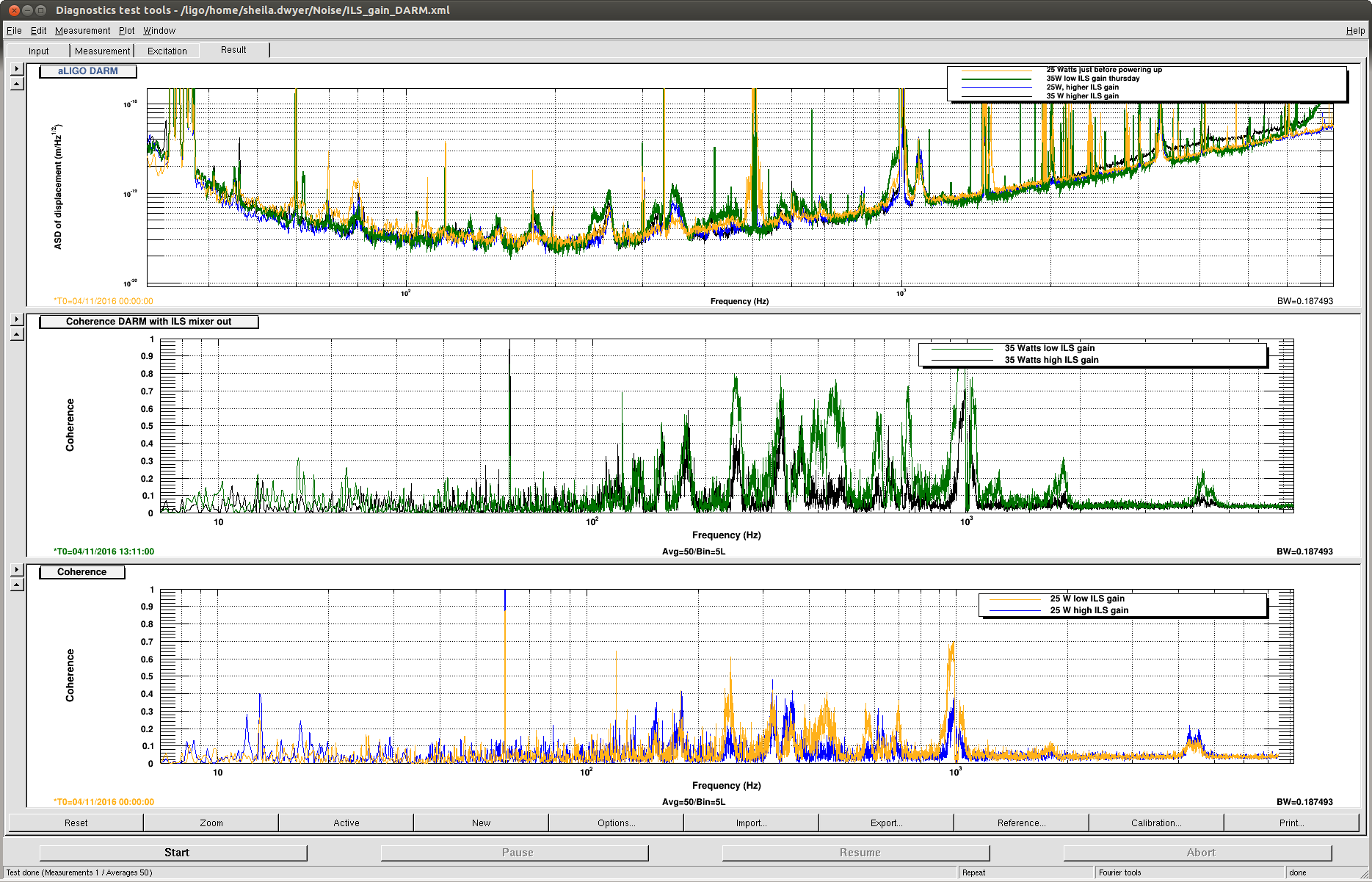Click the ASD of displacement y-axis label
The width and height of the screenshot is (1372, 882).
coord(57,187)
